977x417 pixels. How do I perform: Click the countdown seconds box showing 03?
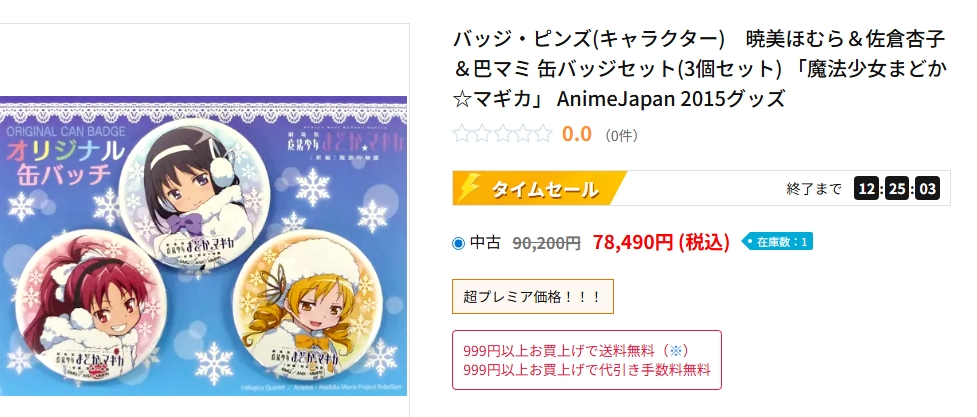click(928, 188)
